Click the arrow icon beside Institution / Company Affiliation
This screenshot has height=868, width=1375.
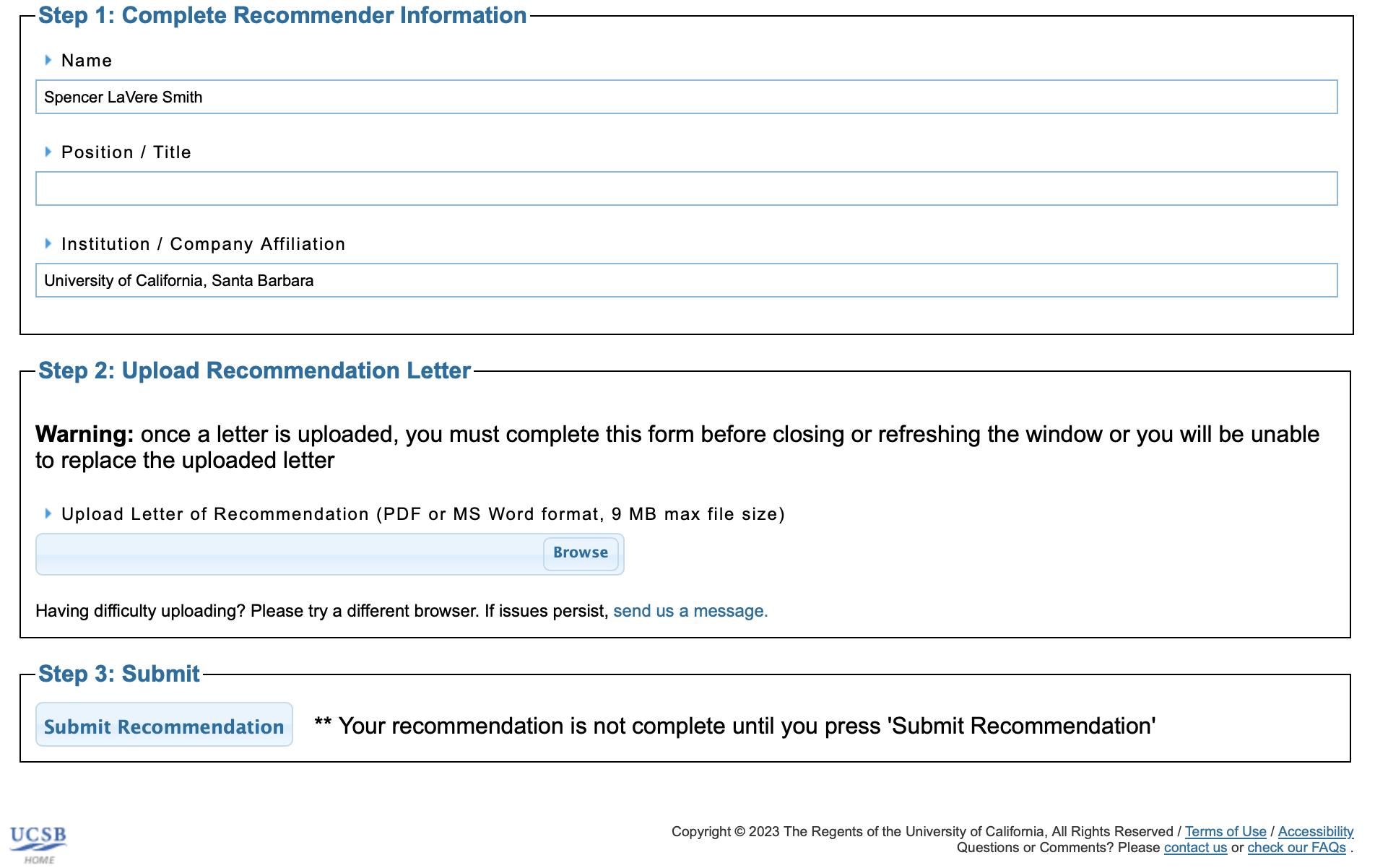point(48,243)
